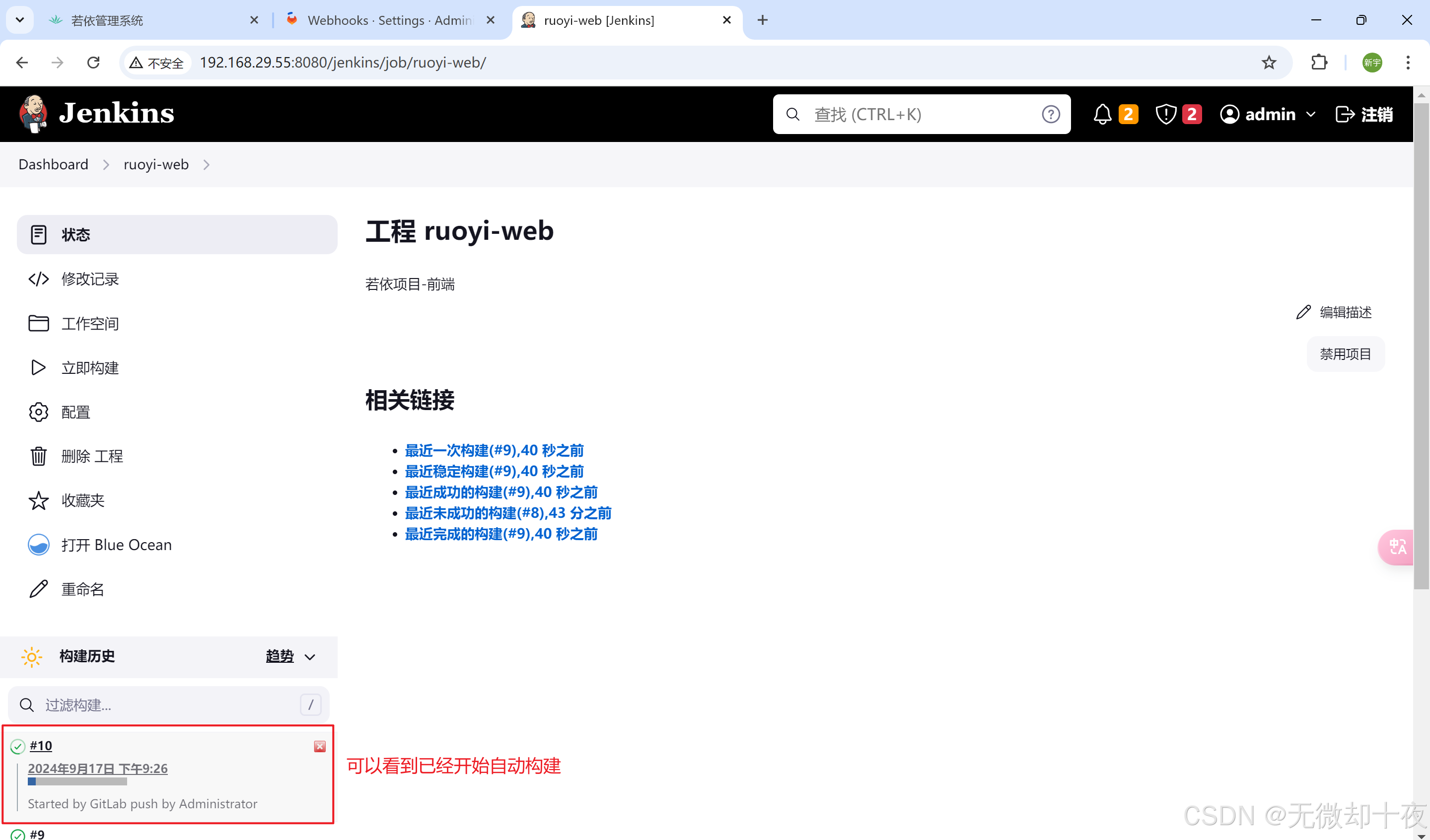Bookmark page with star icon
The image size is (1430, 840).
1269,63
